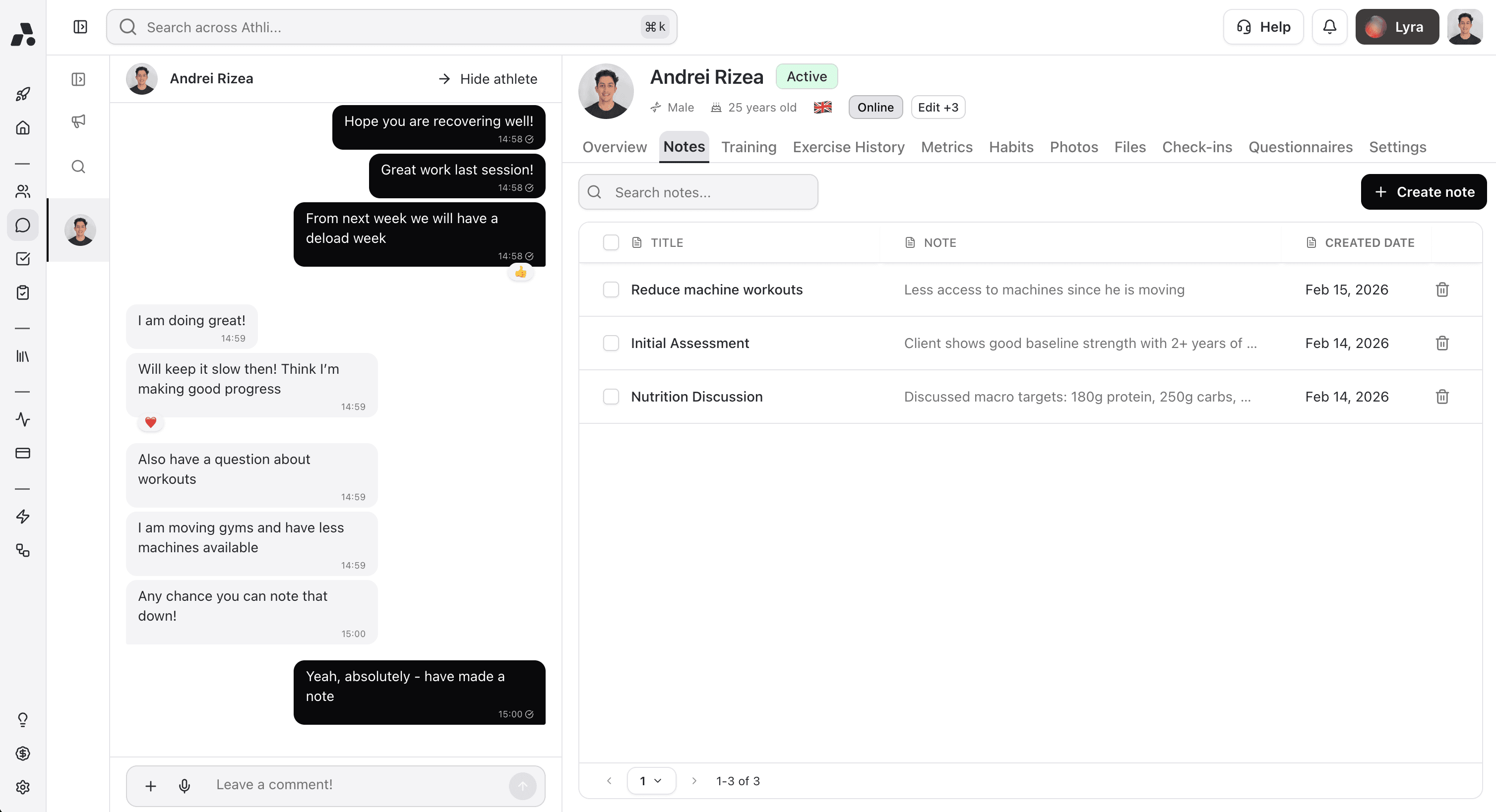Open the Home icon in the sidebar
This screenshot has height=812, width=1496.
[x=23, y=128]
